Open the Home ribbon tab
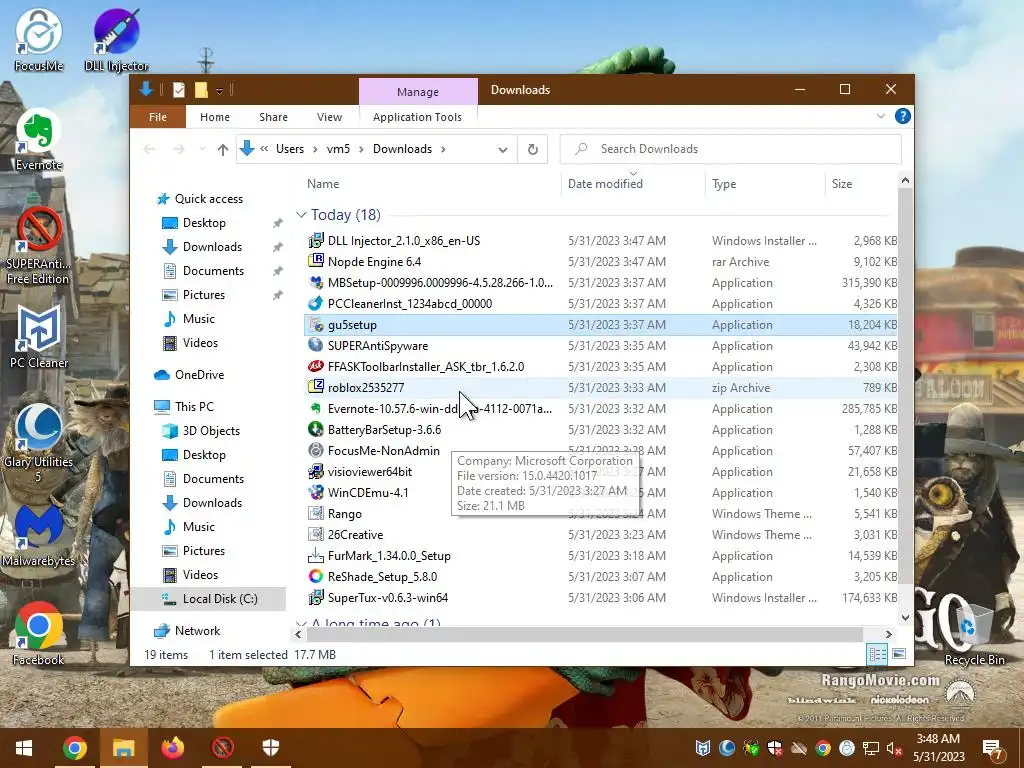The image size is (1024, 768). tap(215, 117)
